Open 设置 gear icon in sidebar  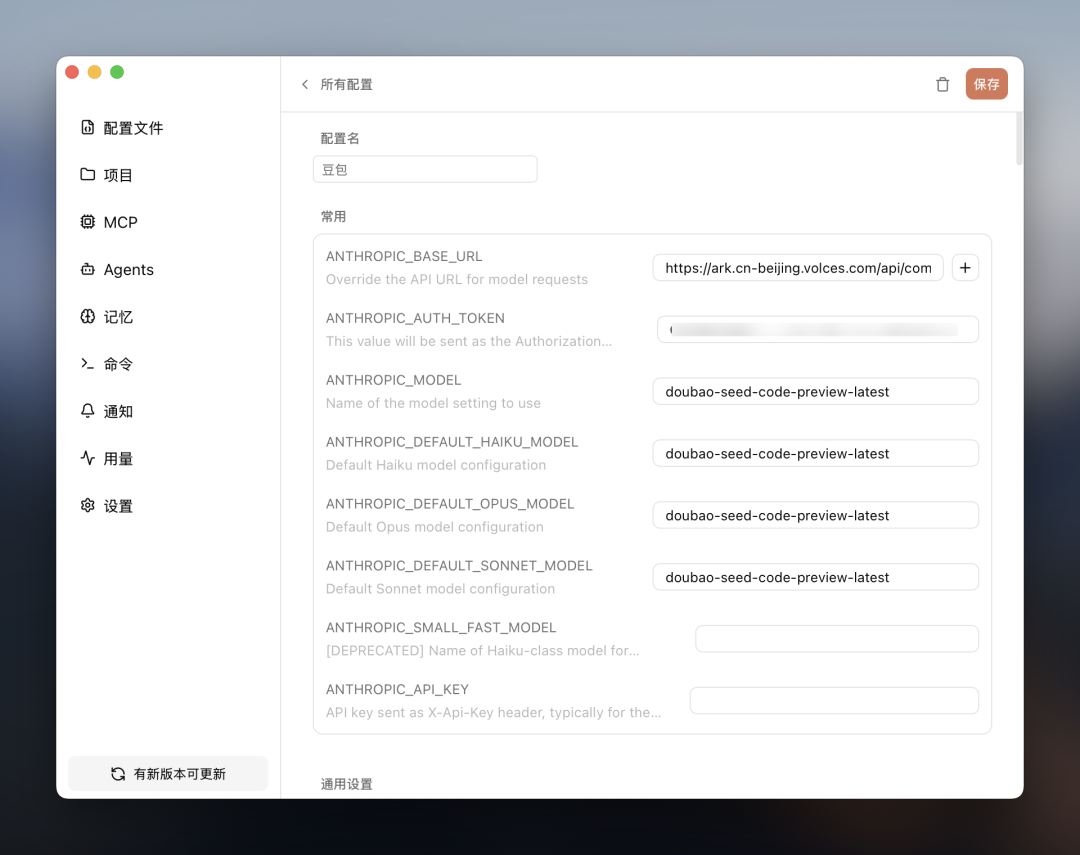coord(88,506)
